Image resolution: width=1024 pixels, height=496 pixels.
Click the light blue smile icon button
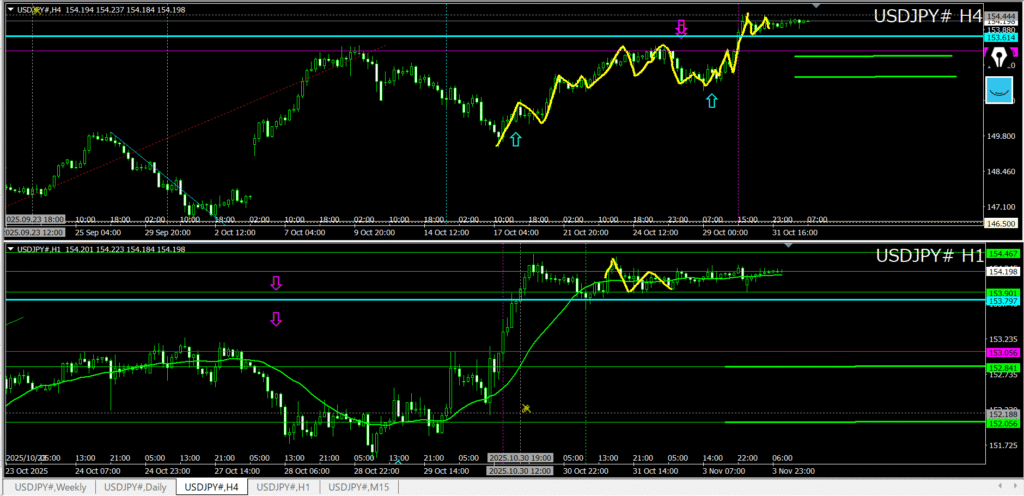(1000, 90)
